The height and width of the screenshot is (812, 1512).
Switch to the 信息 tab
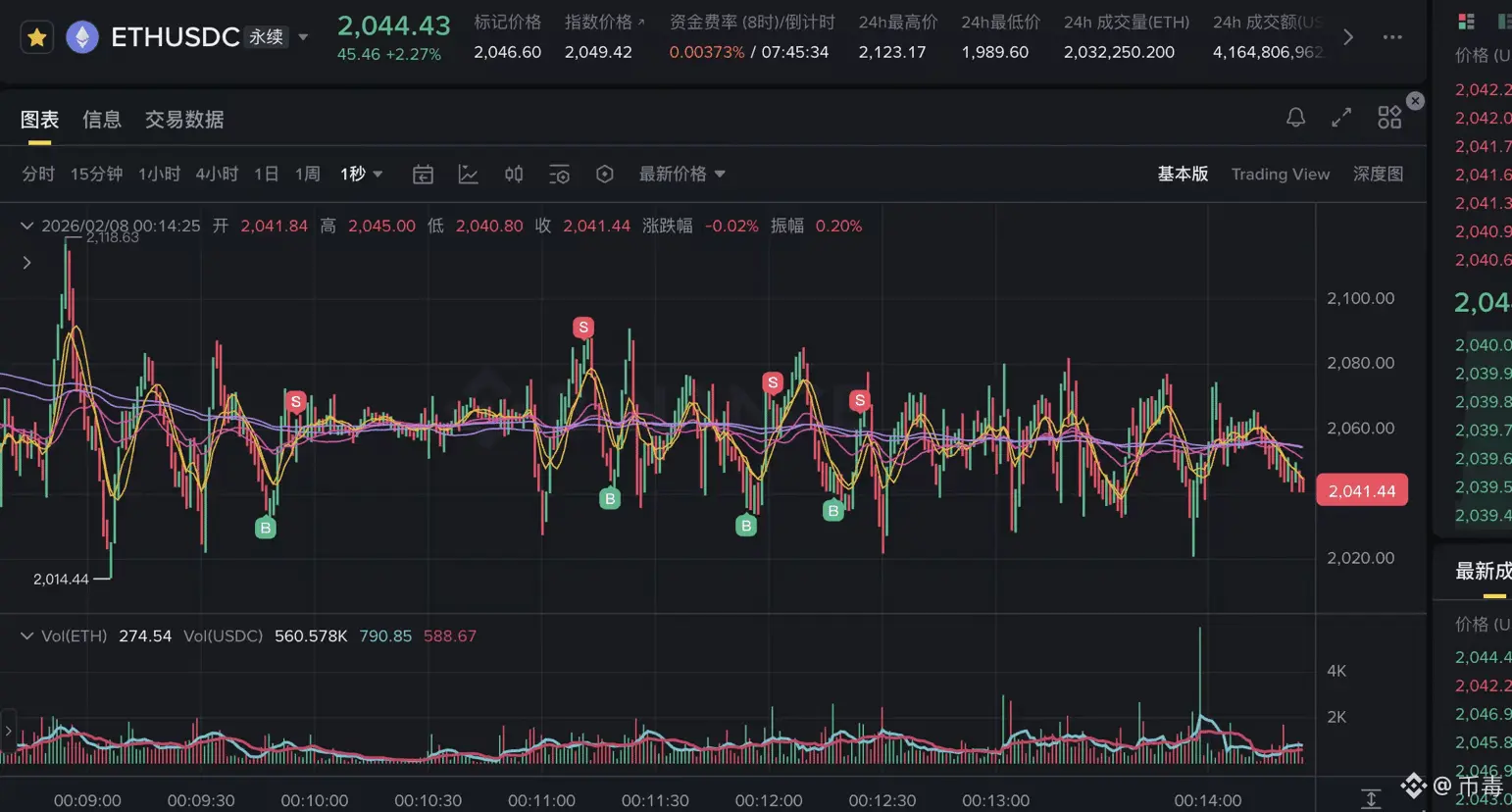[102, 120]
